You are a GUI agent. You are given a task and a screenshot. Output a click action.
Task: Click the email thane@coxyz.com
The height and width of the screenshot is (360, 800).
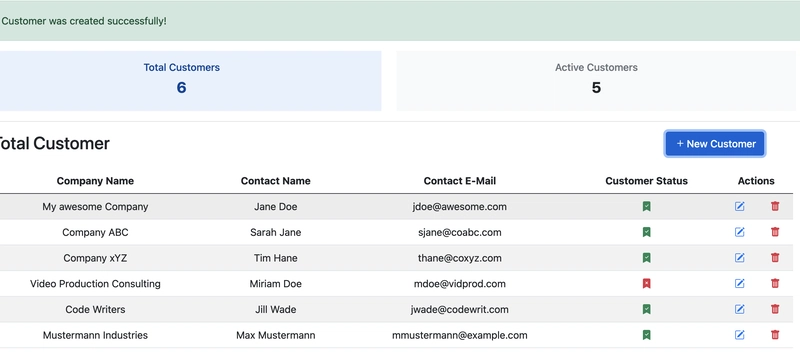(460, 258)
